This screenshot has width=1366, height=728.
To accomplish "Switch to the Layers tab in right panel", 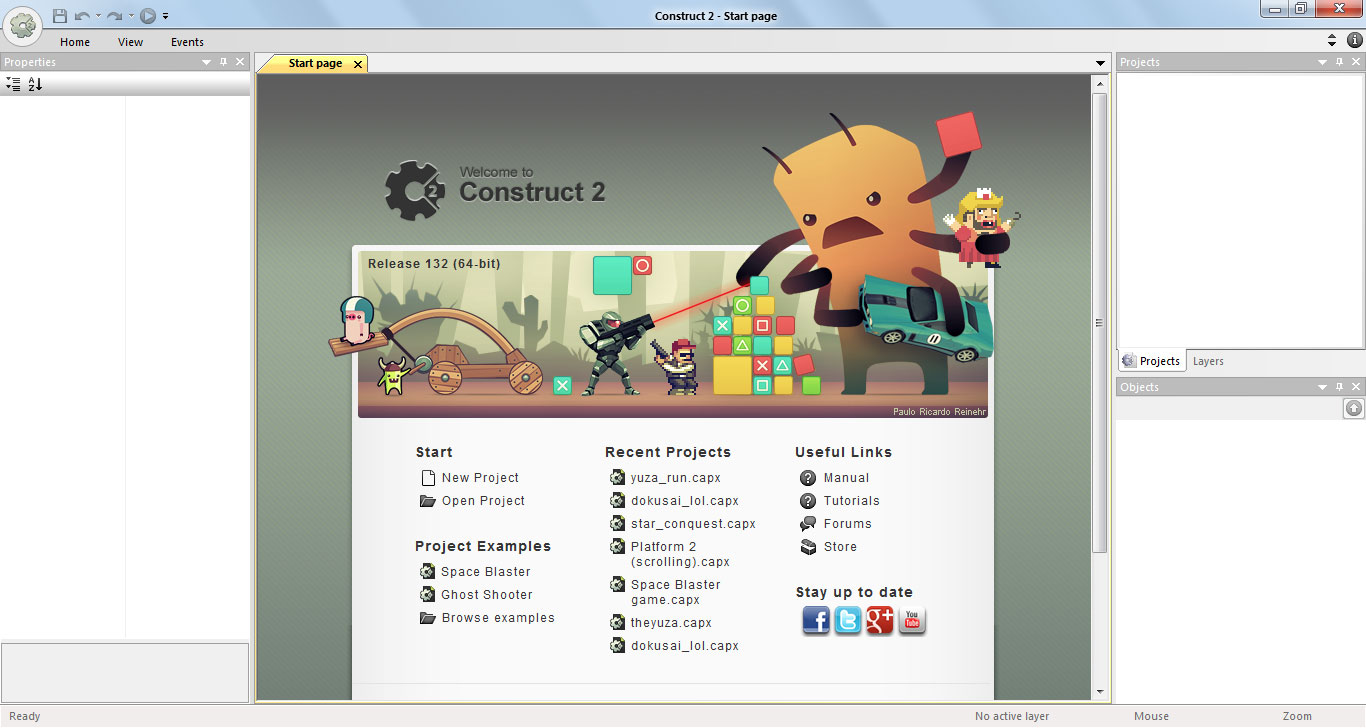I will [1208, 361].
